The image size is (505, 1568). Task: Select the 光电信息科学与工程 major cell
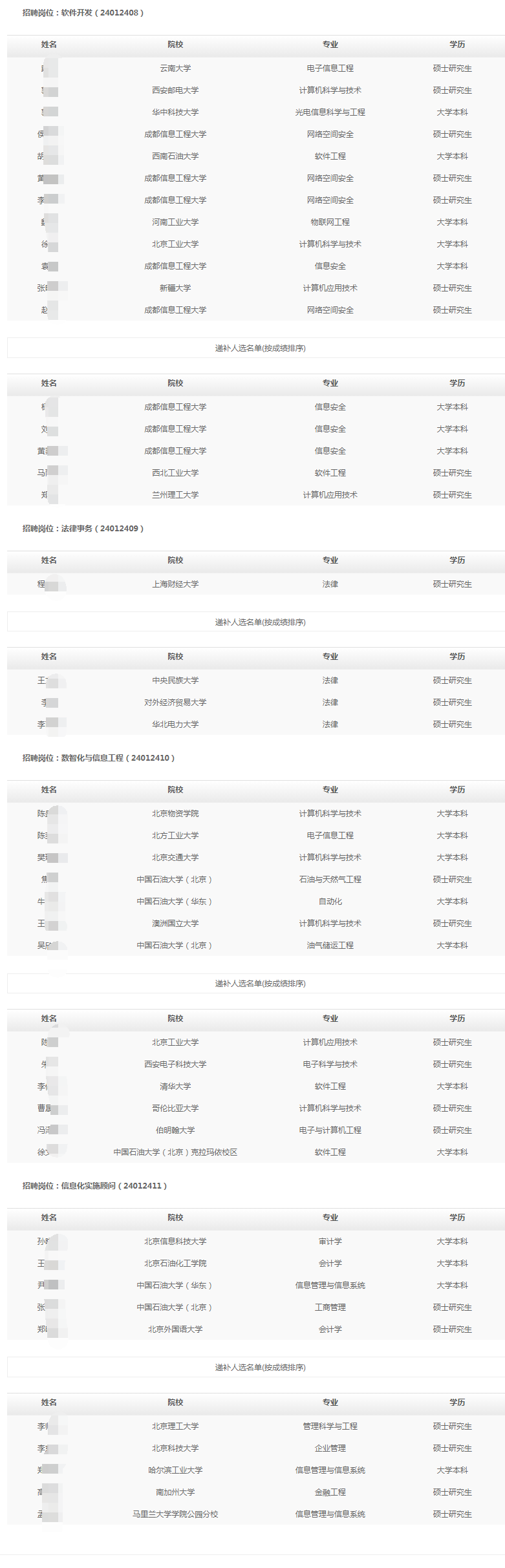[330, 112]
